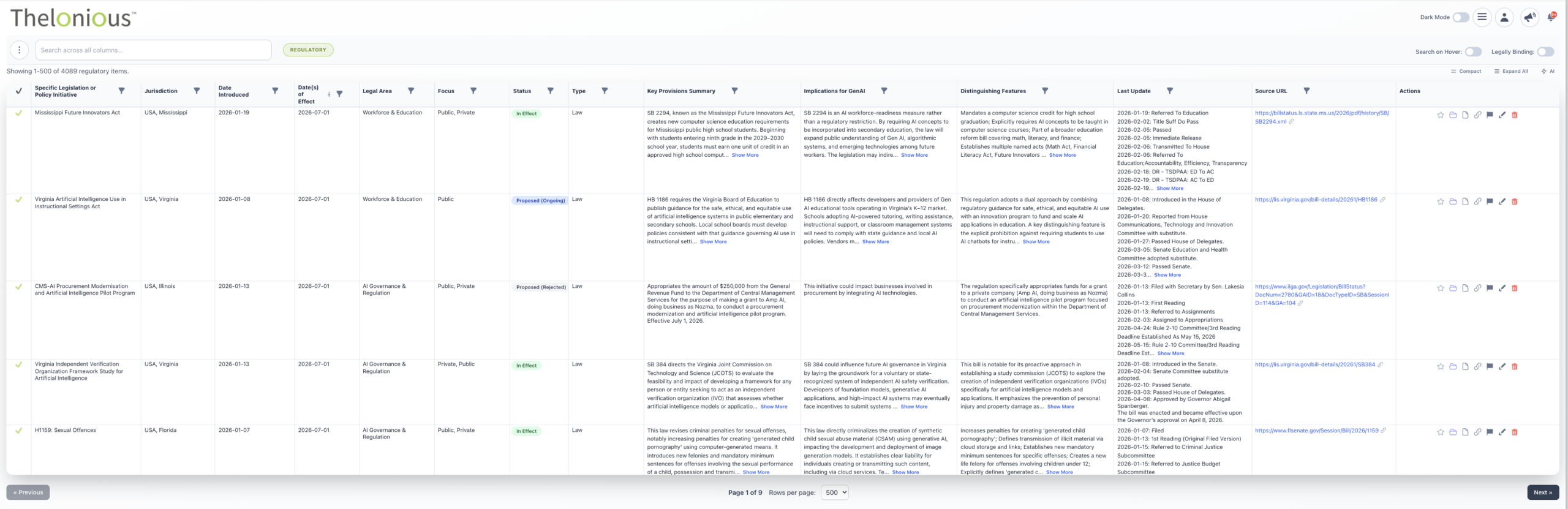Switch to Compact view
Viewport: 1568px width, 509px height.
pyautogui.click(x=1466, y=72)
